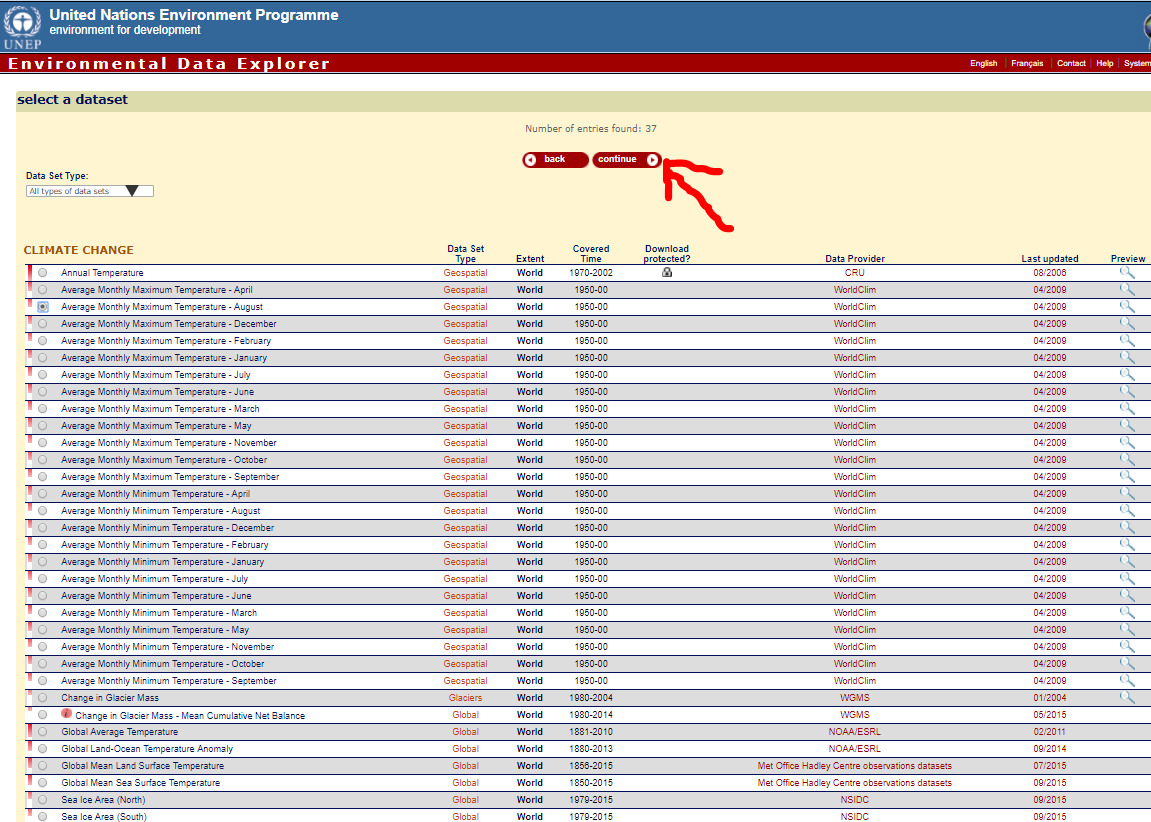This screenshot has height=822, width=1151.
Task: Preview Average Monthly Maximum Temperature - July dataset
Action: click(1127, 374)
